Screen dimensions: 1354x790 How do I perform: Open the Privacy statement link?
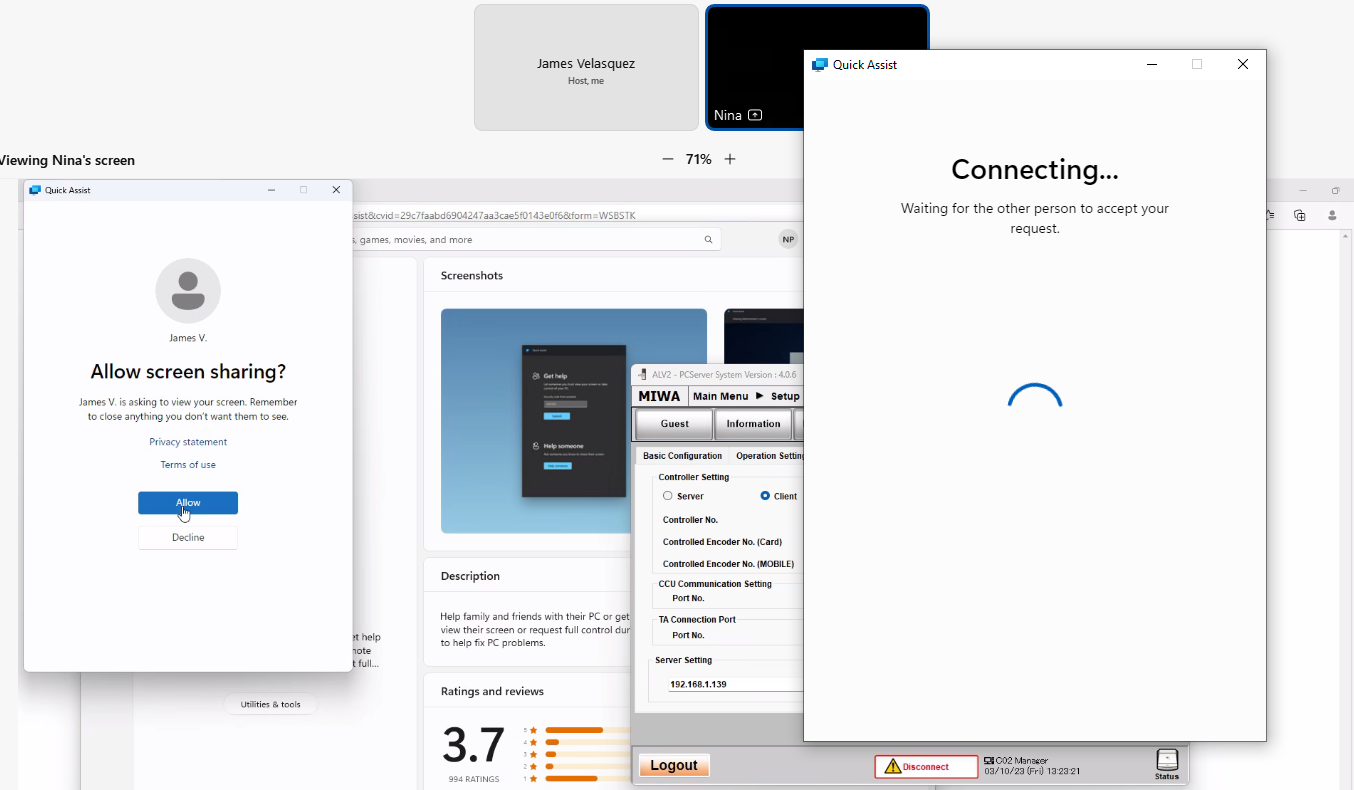[188, 442]
